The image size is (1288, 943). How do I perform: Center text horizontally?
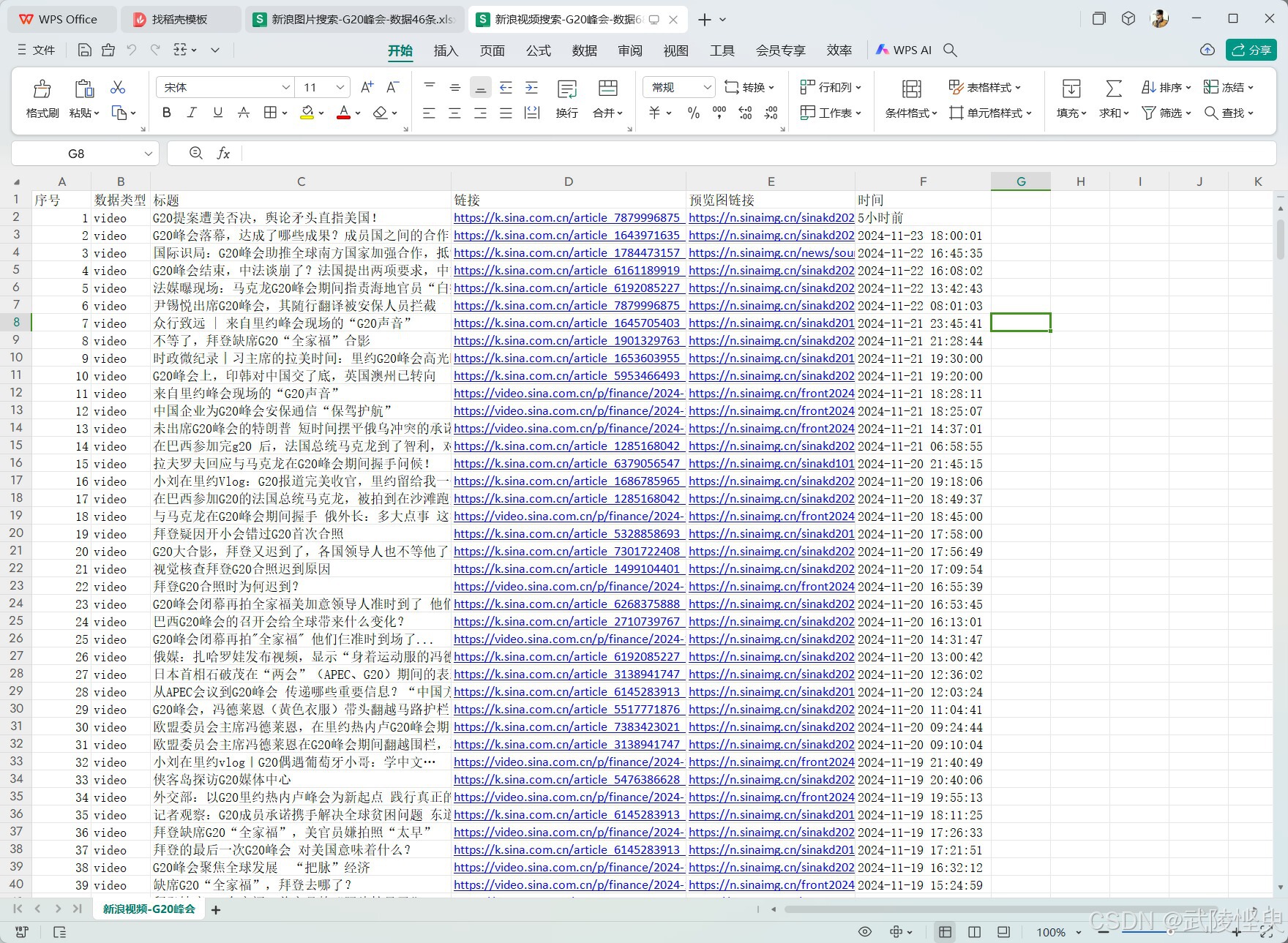[454, 113]
